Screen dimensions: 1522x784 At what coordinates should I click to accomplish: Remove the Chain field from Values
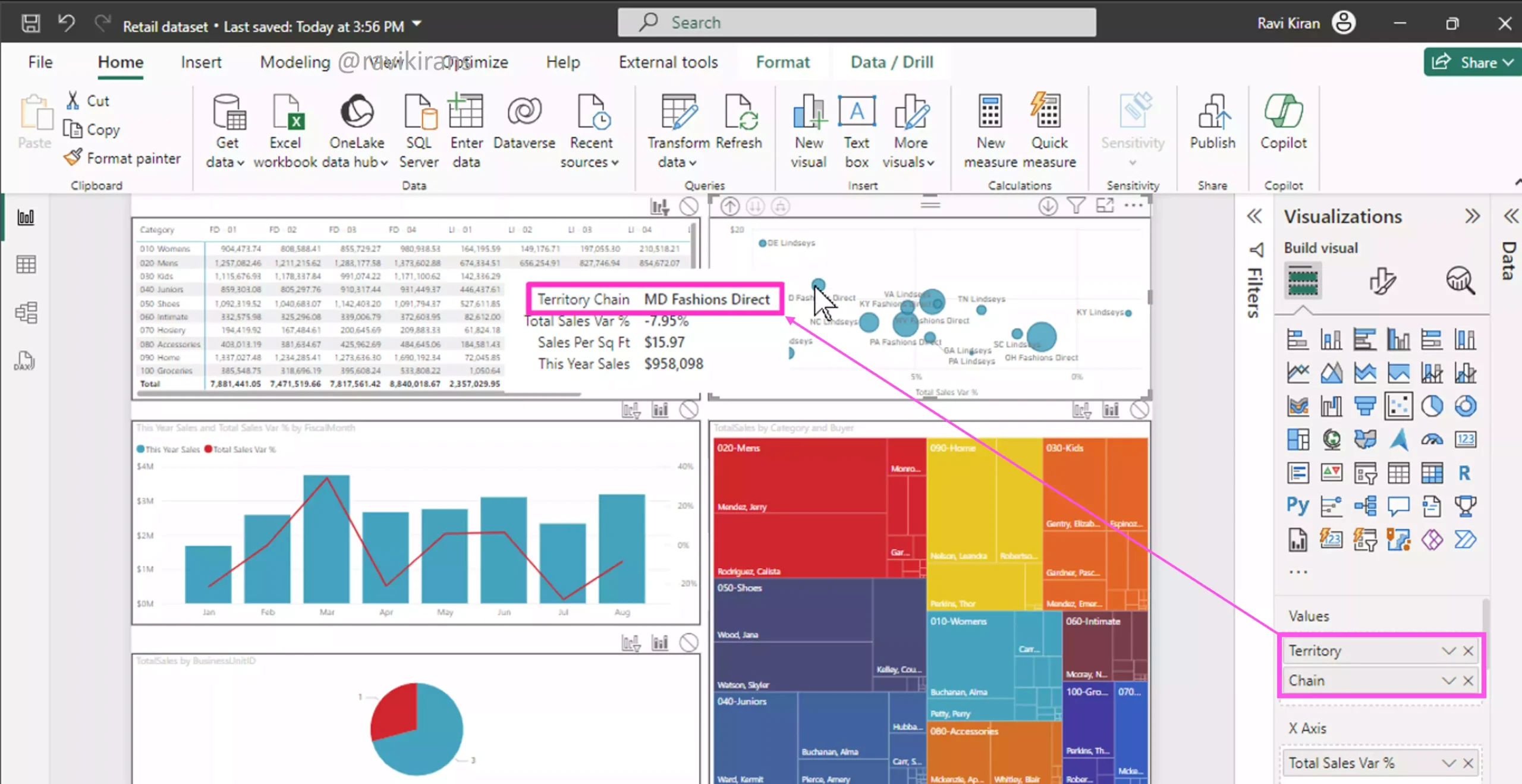1468,681
